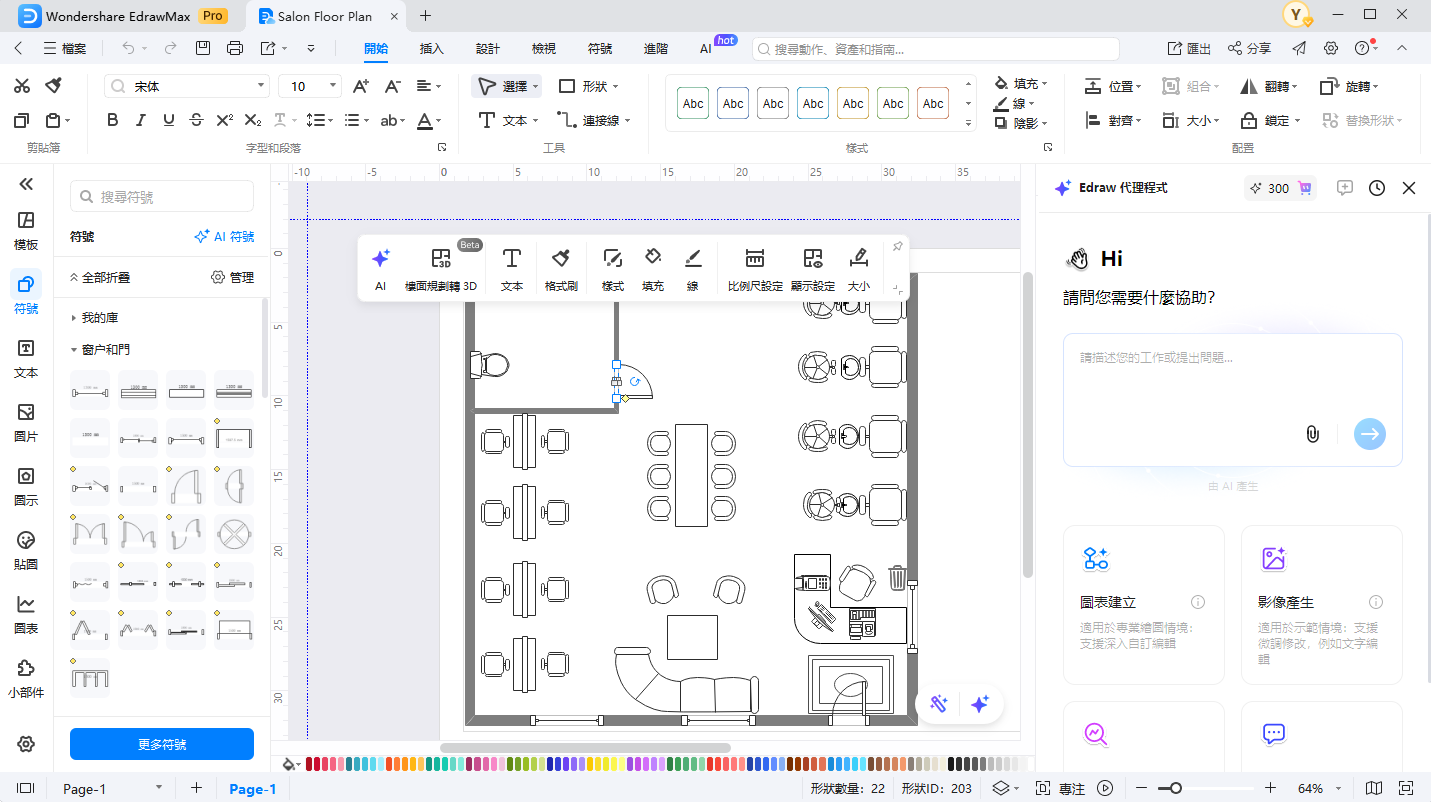Open the 圖片 panel in the left sidebar

pos(26,421)
